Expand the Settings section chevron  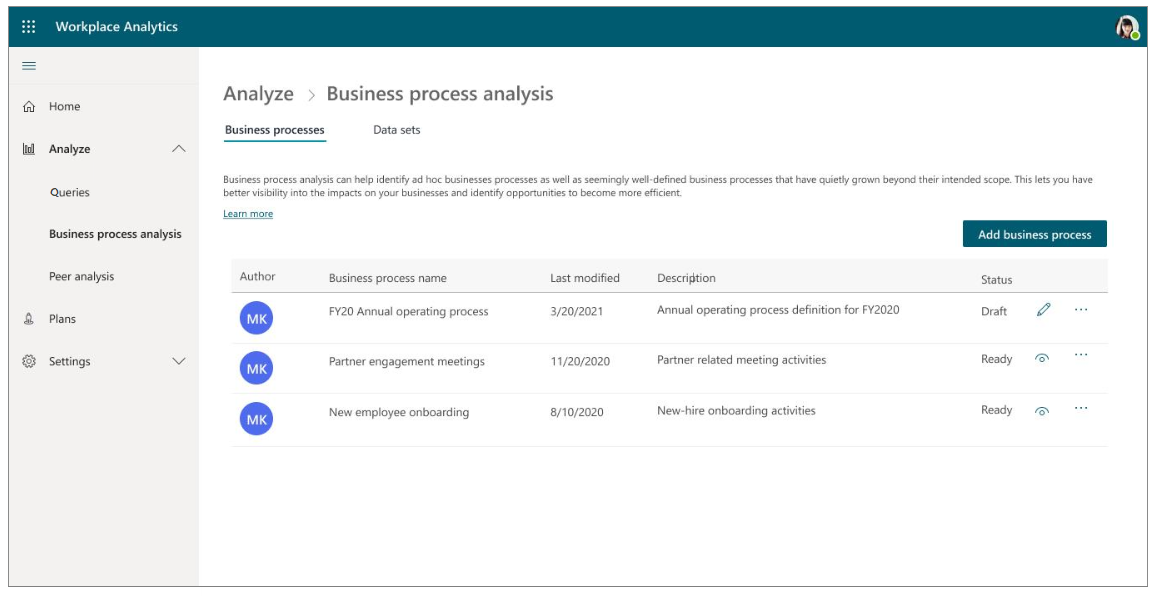click(180, 361)
